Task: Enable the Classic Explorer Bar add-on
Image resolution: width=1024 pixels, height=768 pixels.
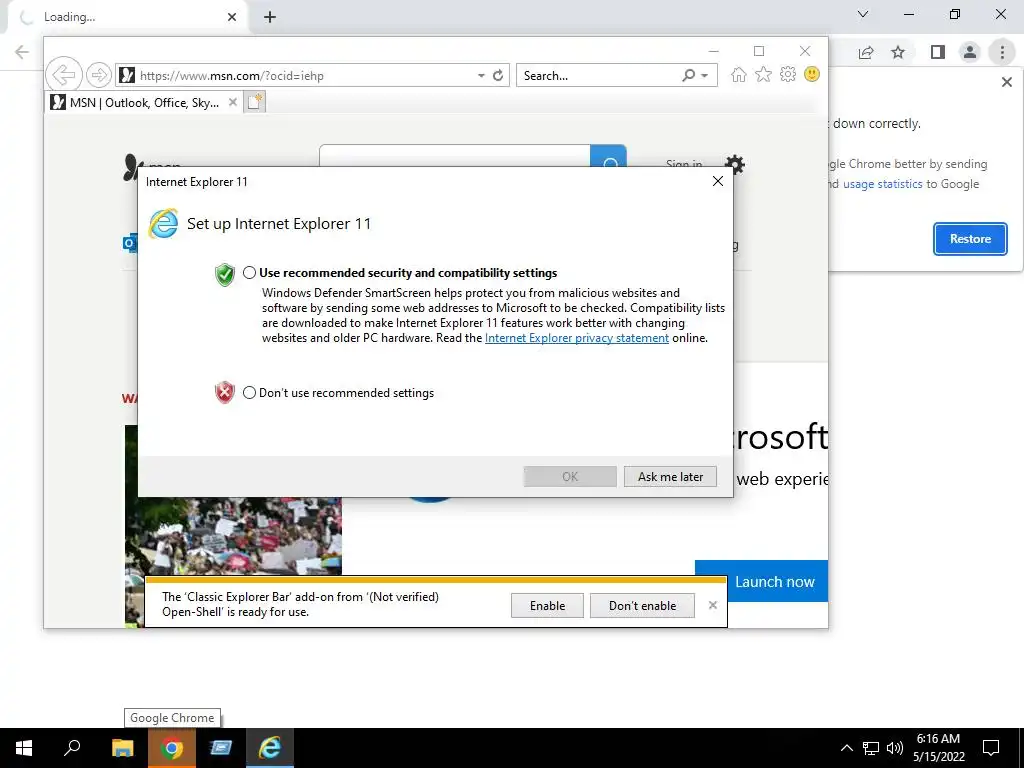Action: pyautogui.click(x=547, y=605)
